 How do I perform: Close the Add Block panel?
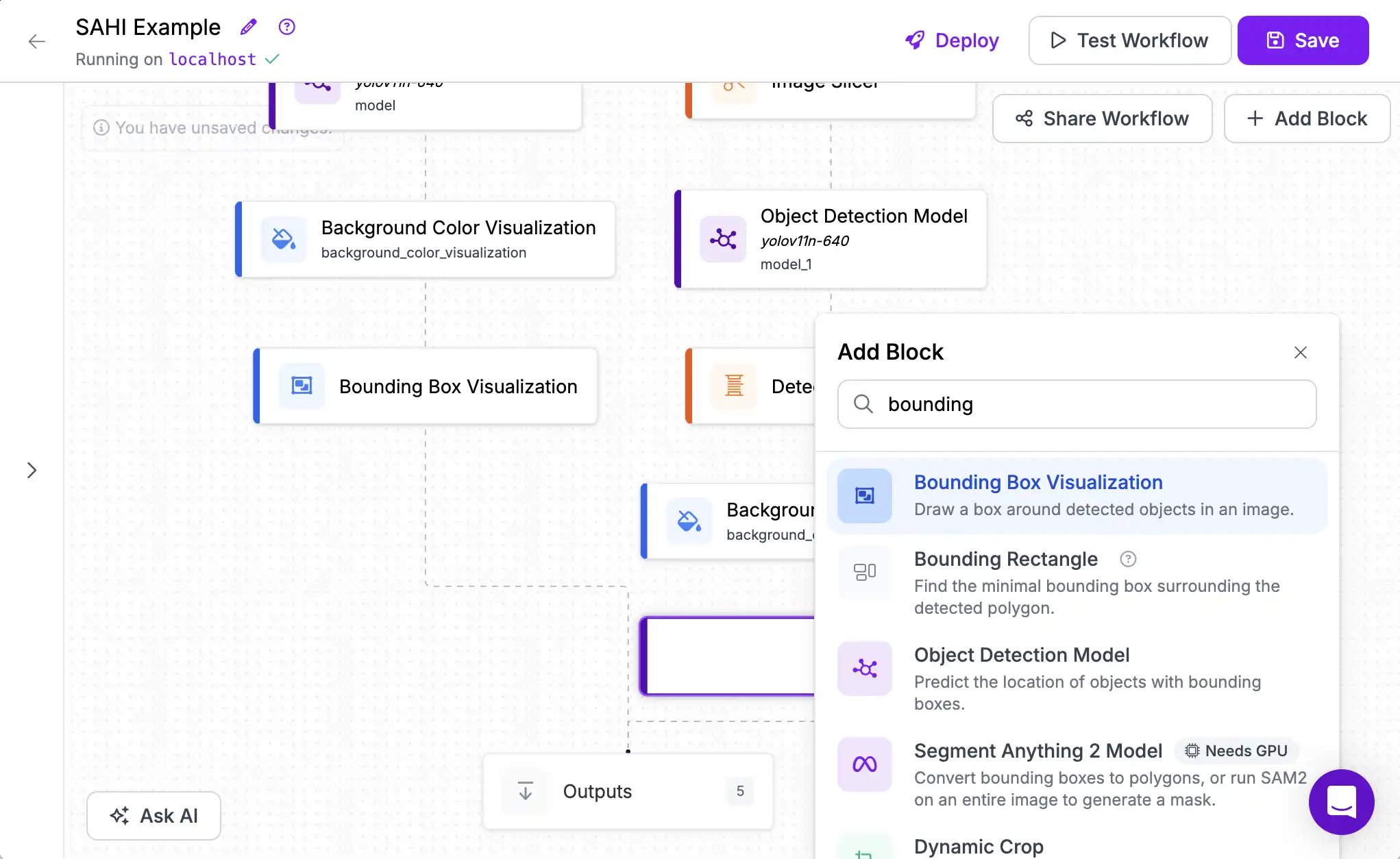(1300, 352)
